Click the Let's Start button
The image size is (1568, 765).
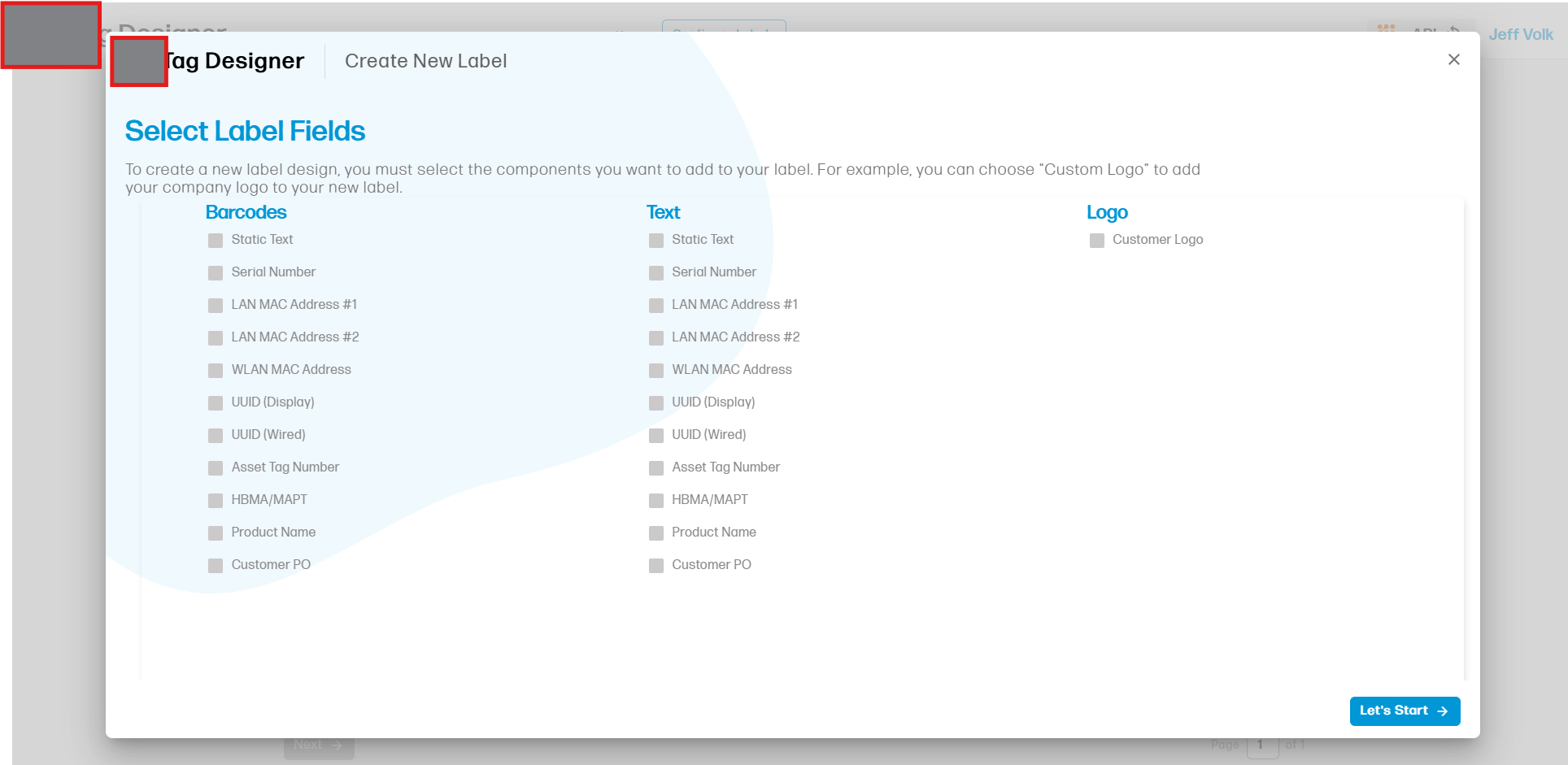pos(1404,711)
